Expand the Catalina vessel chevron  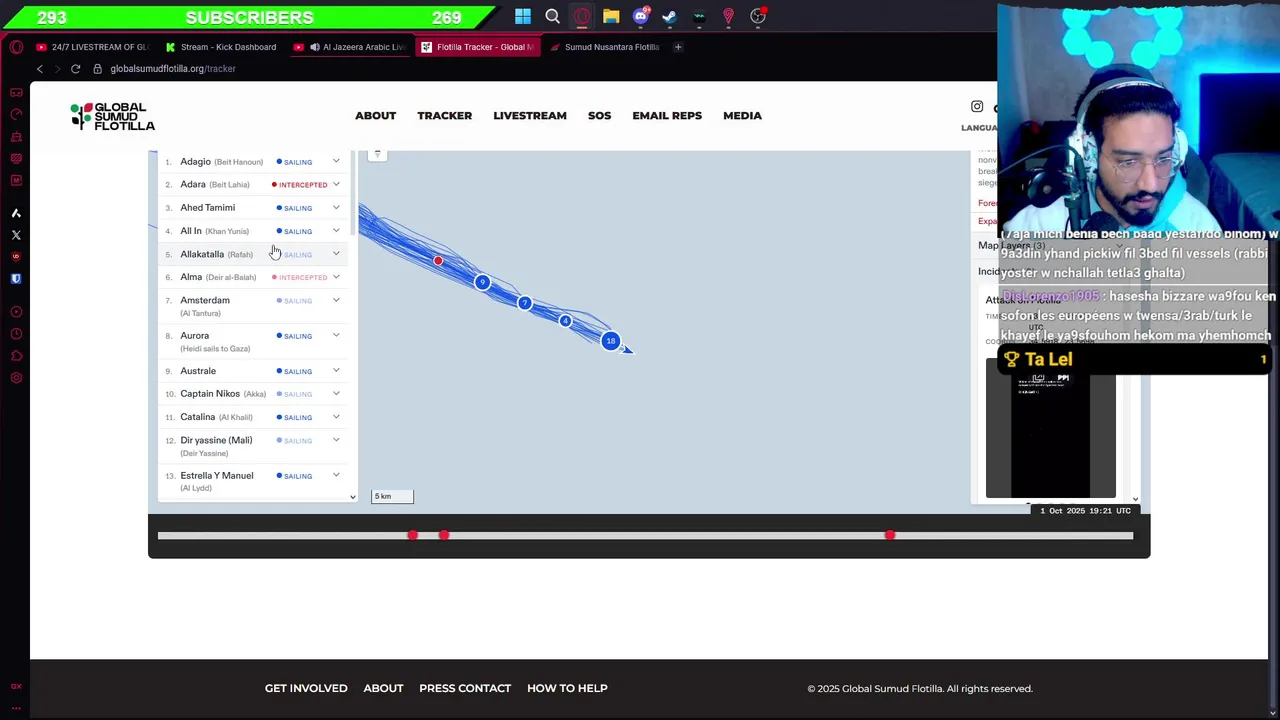tap(336, 417)
